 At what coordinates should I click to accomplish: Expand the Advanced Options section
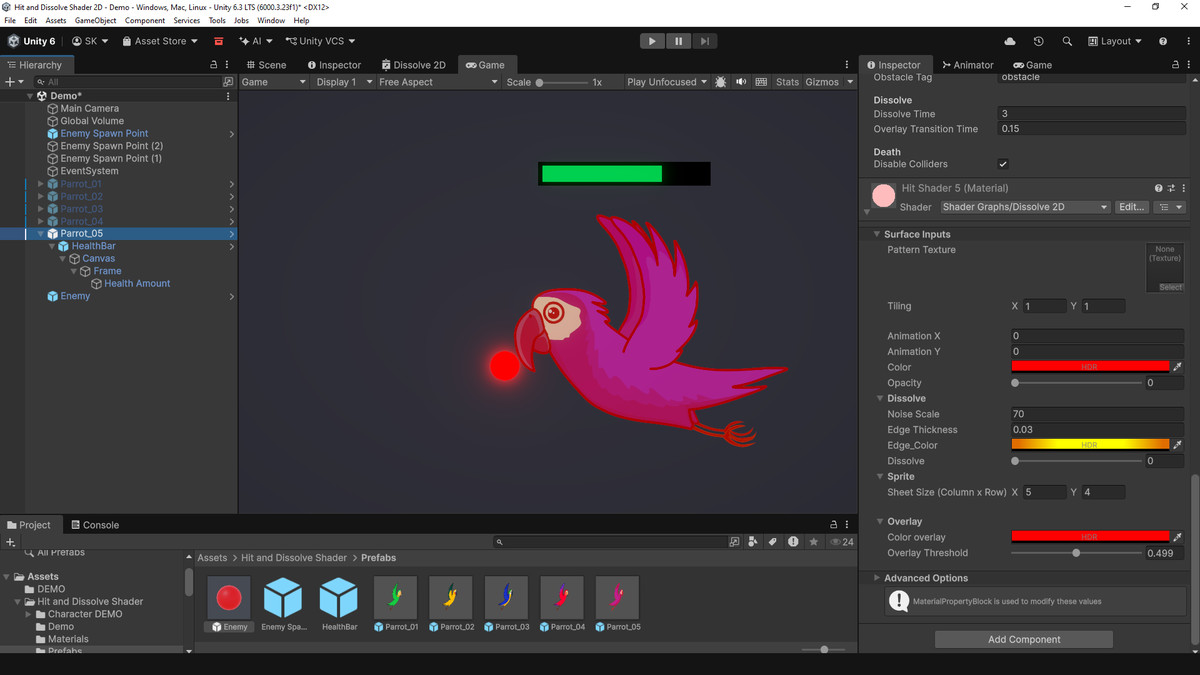point(877,578)
